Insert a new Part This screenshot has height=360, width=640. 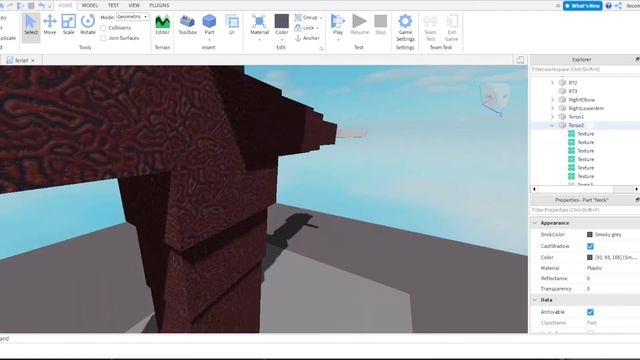(x=209, y=25)
